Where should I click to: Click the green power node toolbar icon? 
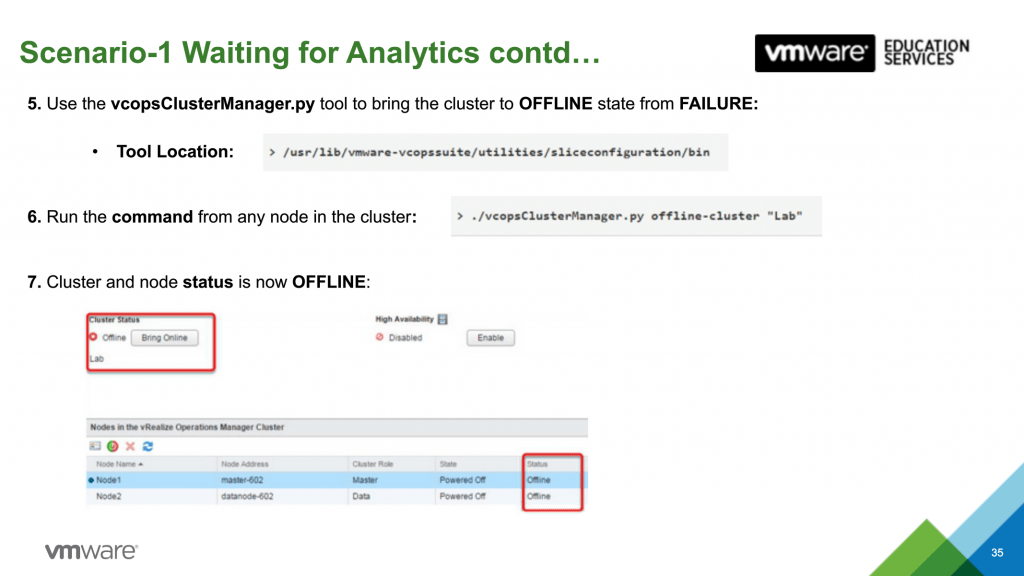113,446
